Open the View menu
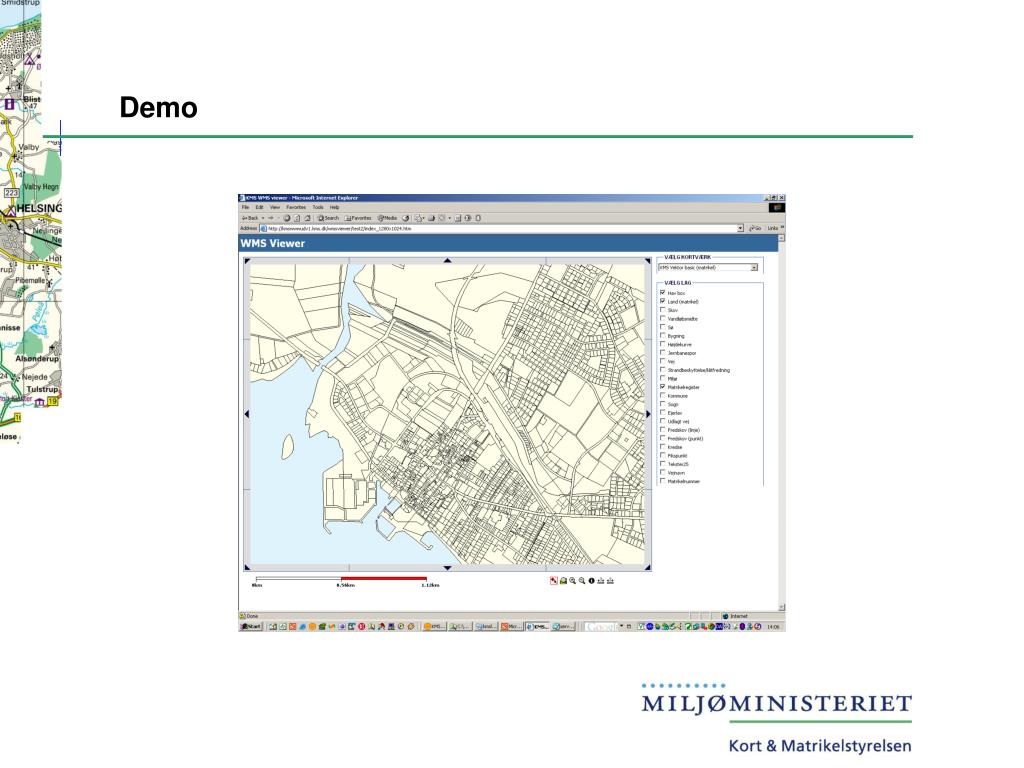Viewport: 1024px width, 768px height. [275, 207]
